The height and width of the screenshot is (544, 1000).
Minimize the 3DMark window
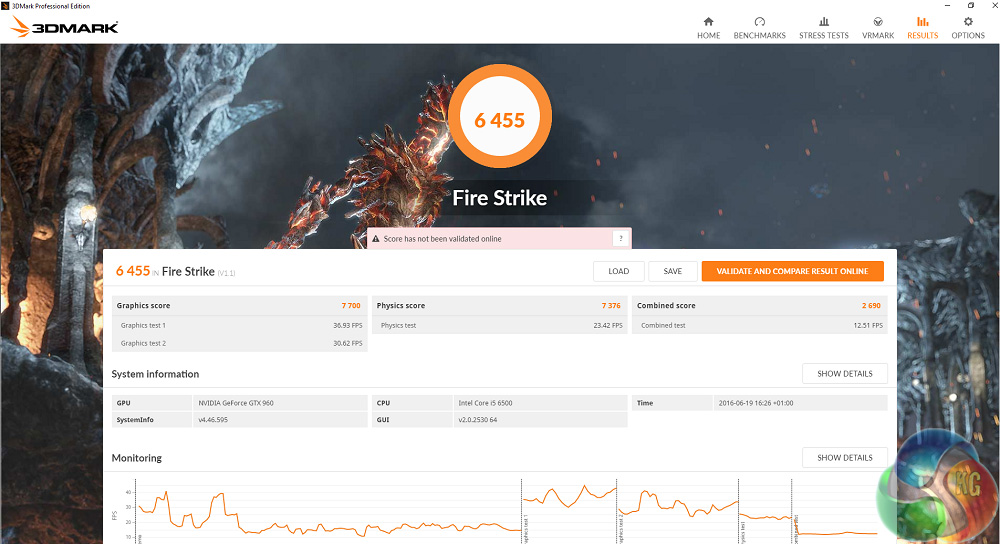click(x=948, y=6)
